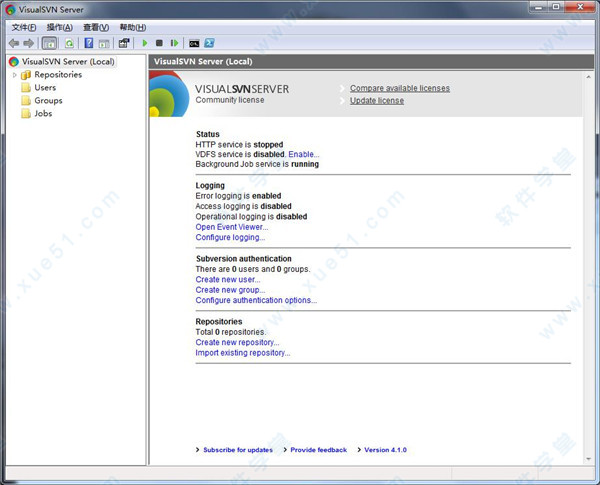Click Compare available licenses link
This screenshot has height=485, width=600.
click(400, 88)
